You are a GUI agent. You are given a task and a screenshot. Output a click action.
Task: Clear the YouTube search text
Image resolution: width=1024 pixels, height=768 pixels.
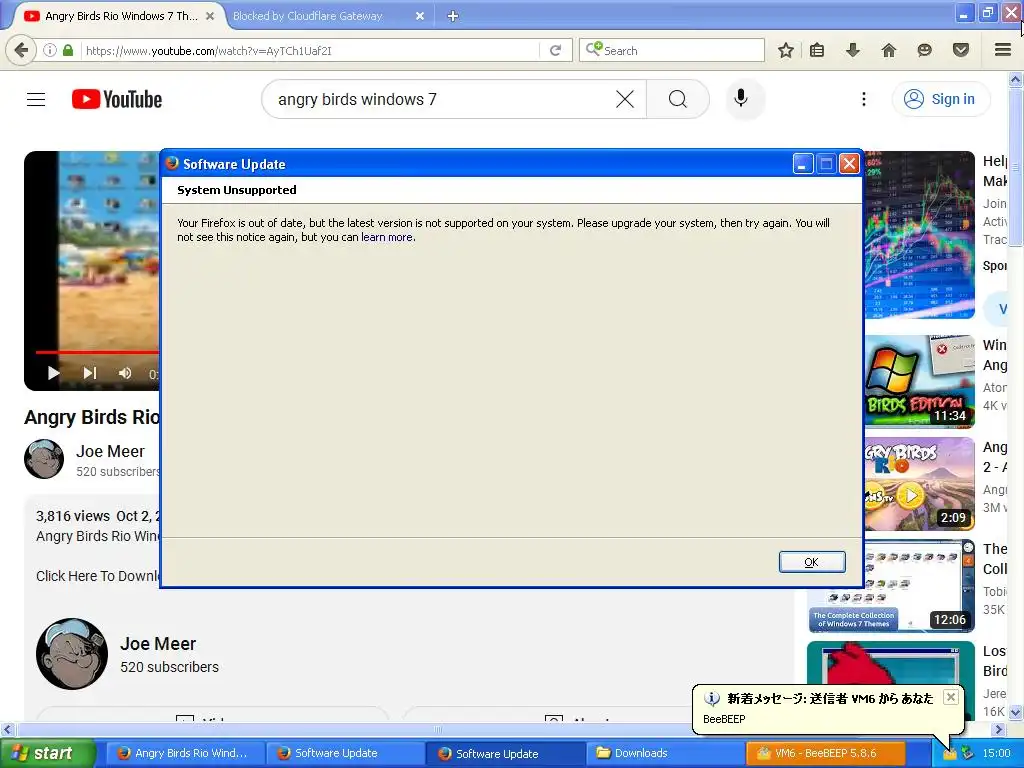tap(625, 99)
